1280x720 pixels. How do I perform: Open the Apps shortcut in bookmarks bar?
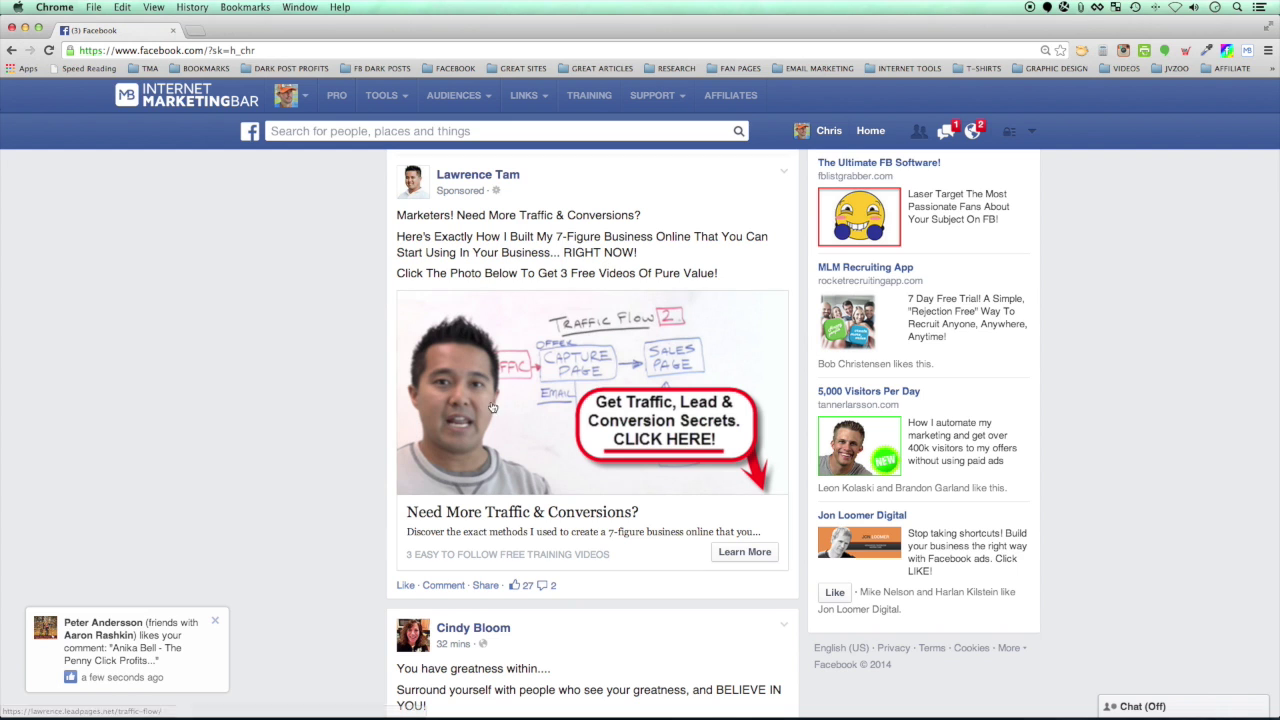pyautogui.click(x=22, y=69)
